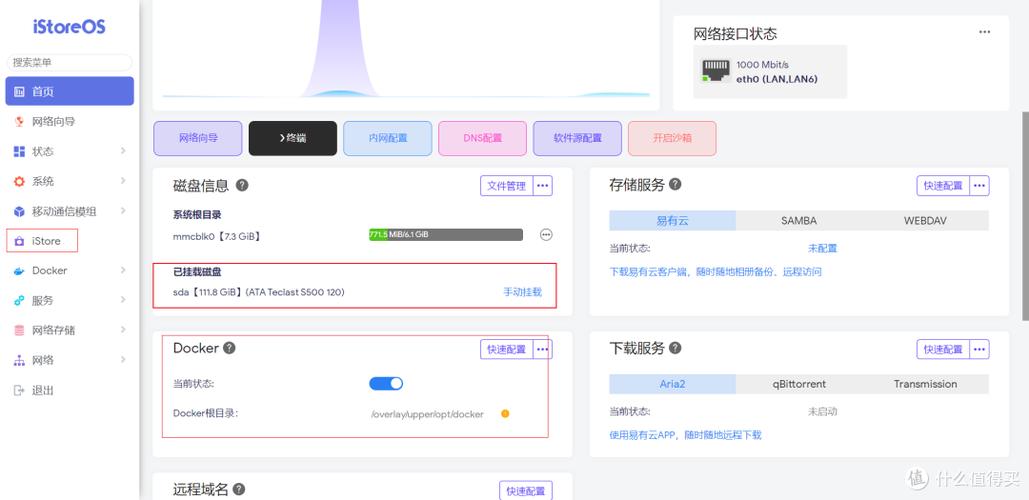Open the 首页 menu item

70,91
